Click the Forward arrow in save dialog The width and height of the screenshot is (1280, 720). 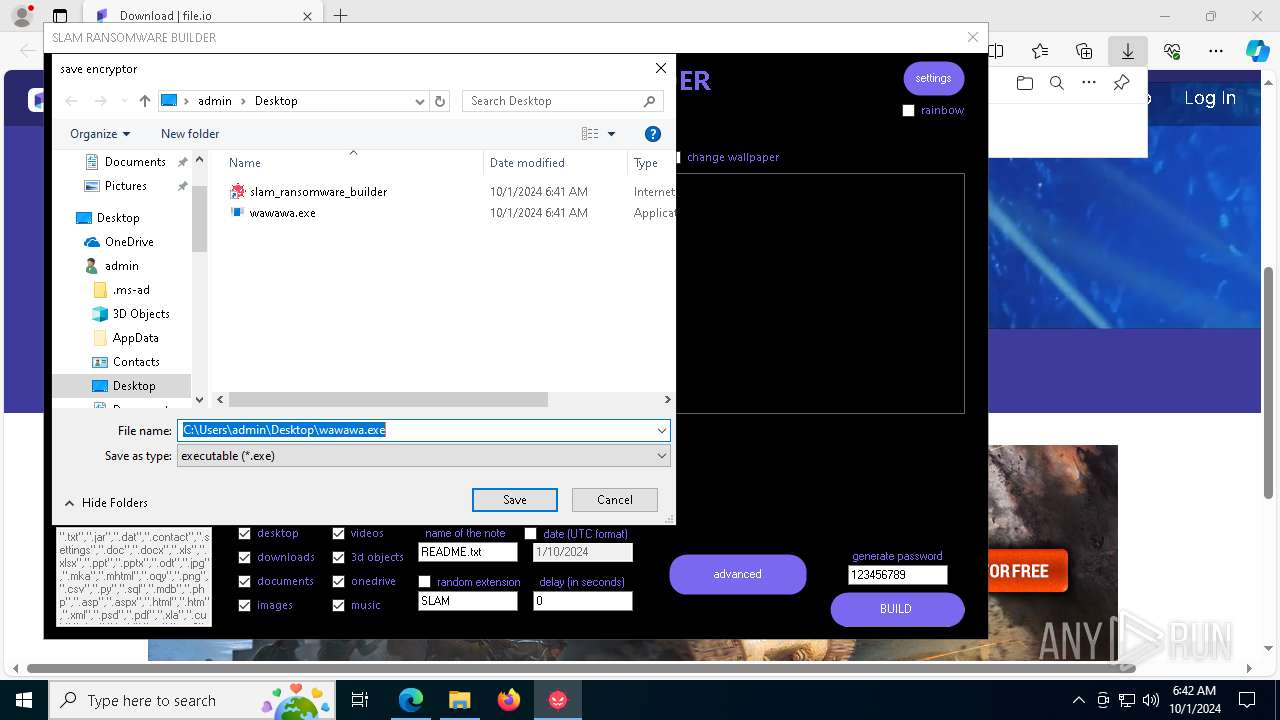tap(100, 101)
